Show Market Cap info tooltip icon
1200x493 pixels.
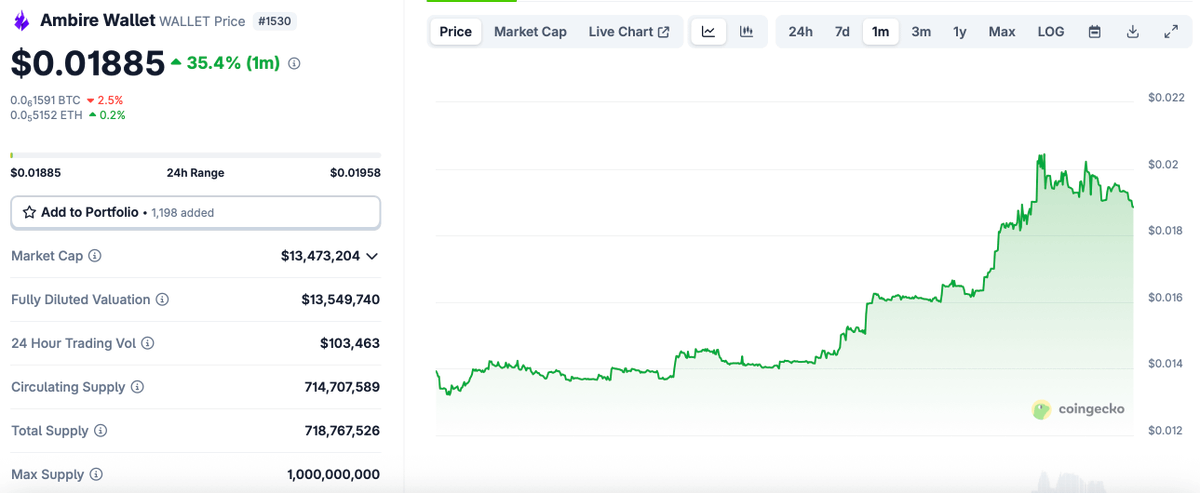click(x=95, y=256)
